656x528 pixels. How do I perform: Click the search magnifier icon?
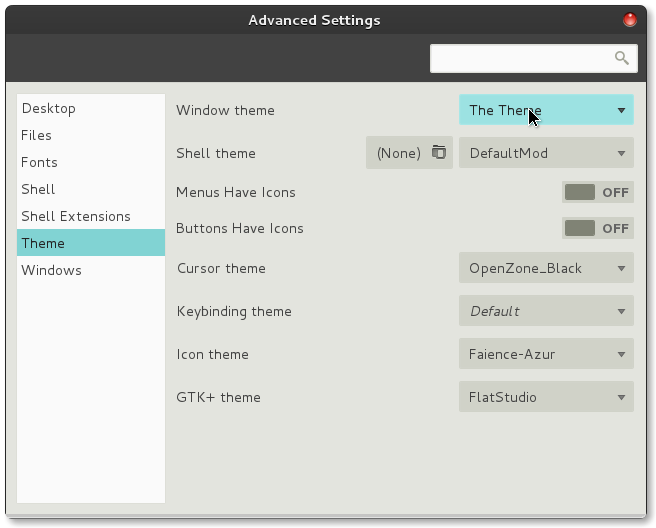(622, 58)
